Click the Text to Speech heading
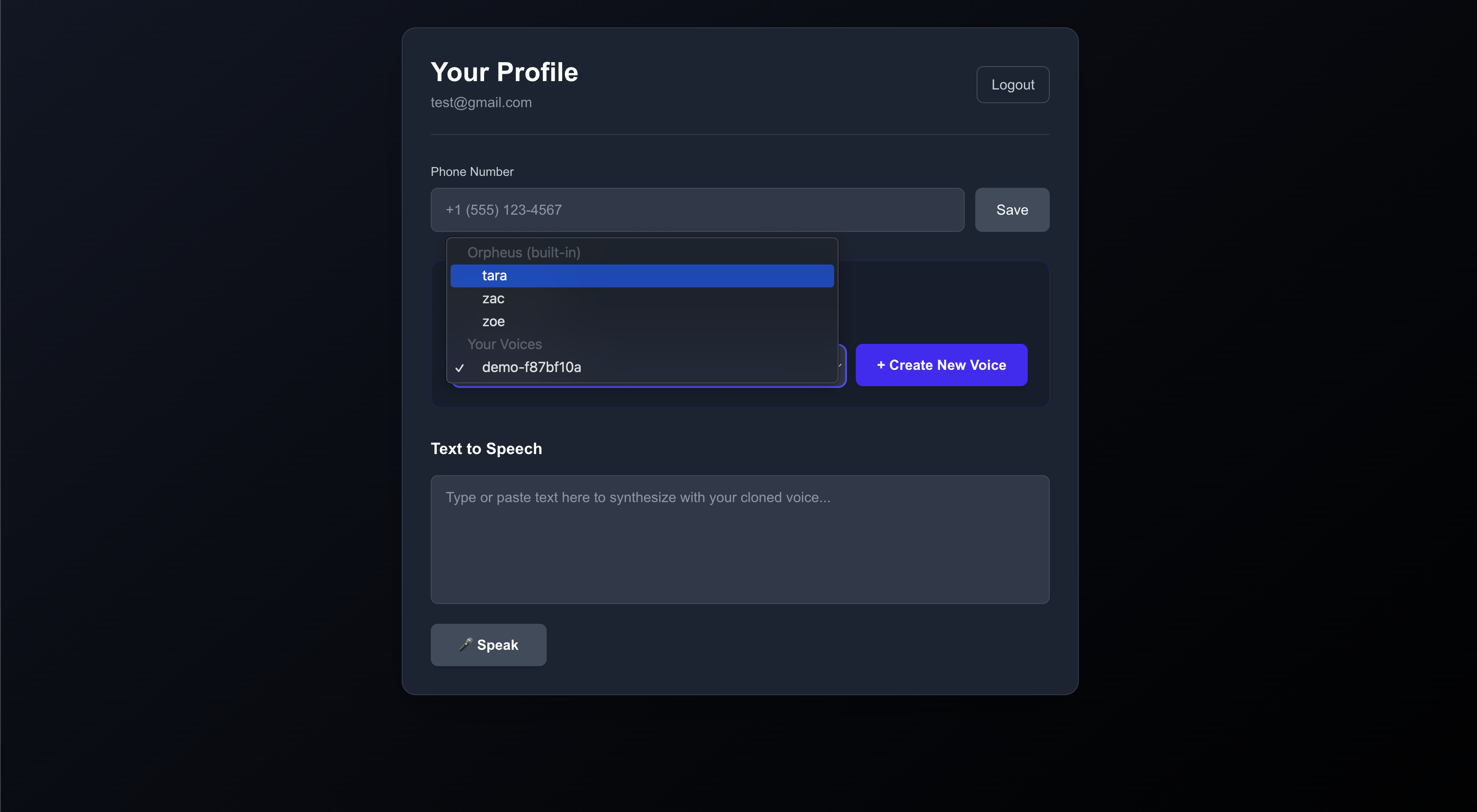This screenshot has height=812, width=1477. 485,448
